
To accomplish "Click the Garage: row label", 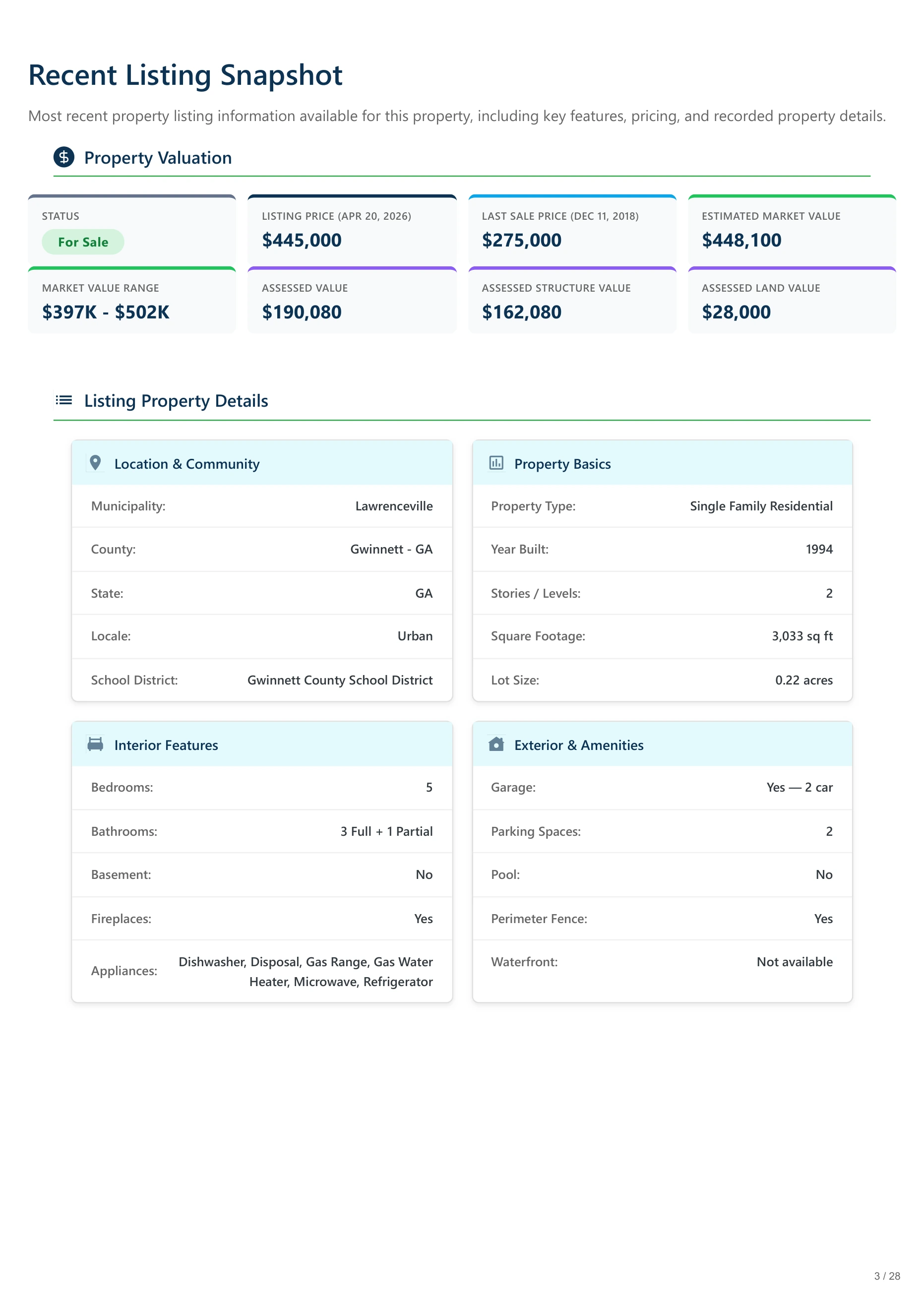I will click(513, 787).
